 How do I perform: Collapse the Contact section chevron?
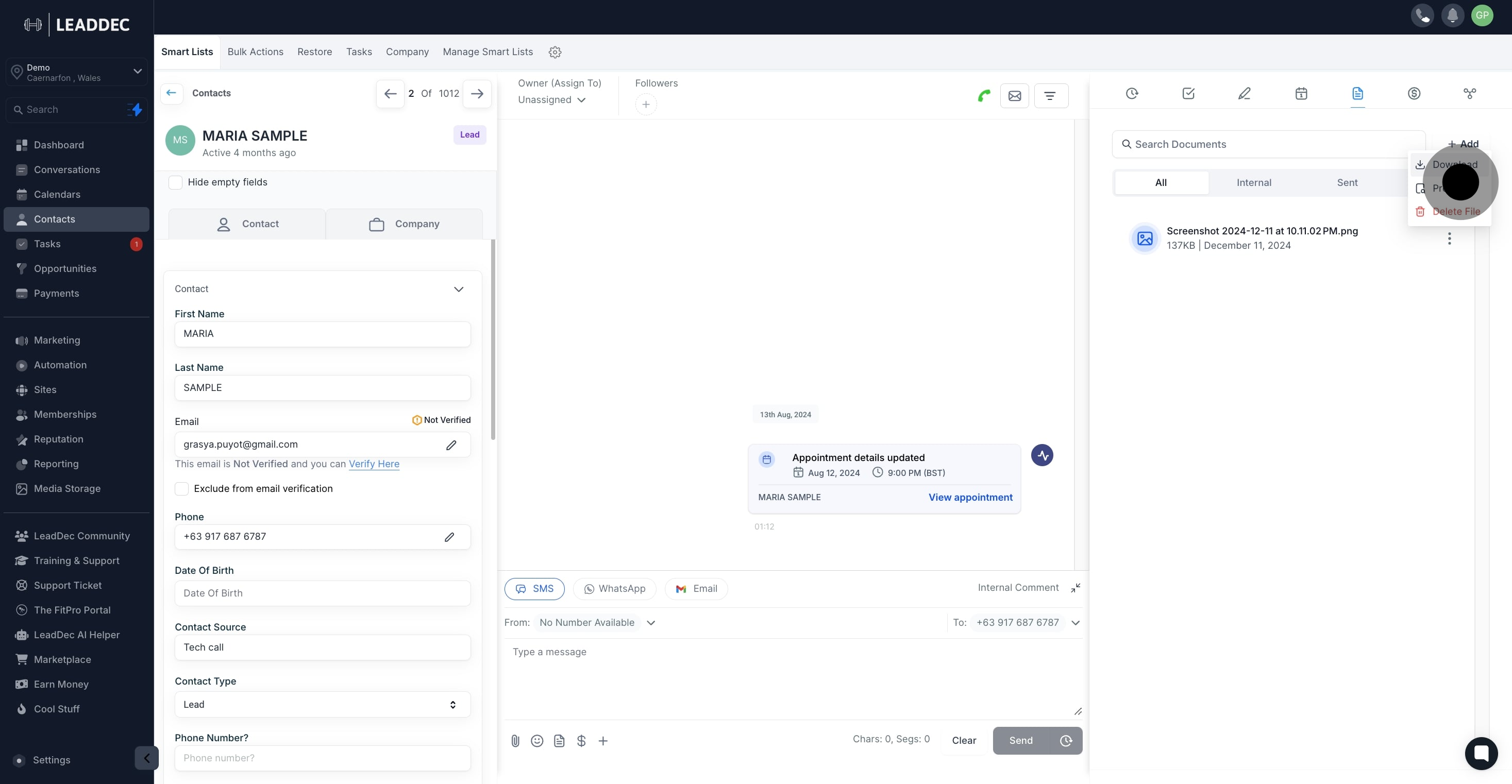pyautogui.click(x=459, y=289)
